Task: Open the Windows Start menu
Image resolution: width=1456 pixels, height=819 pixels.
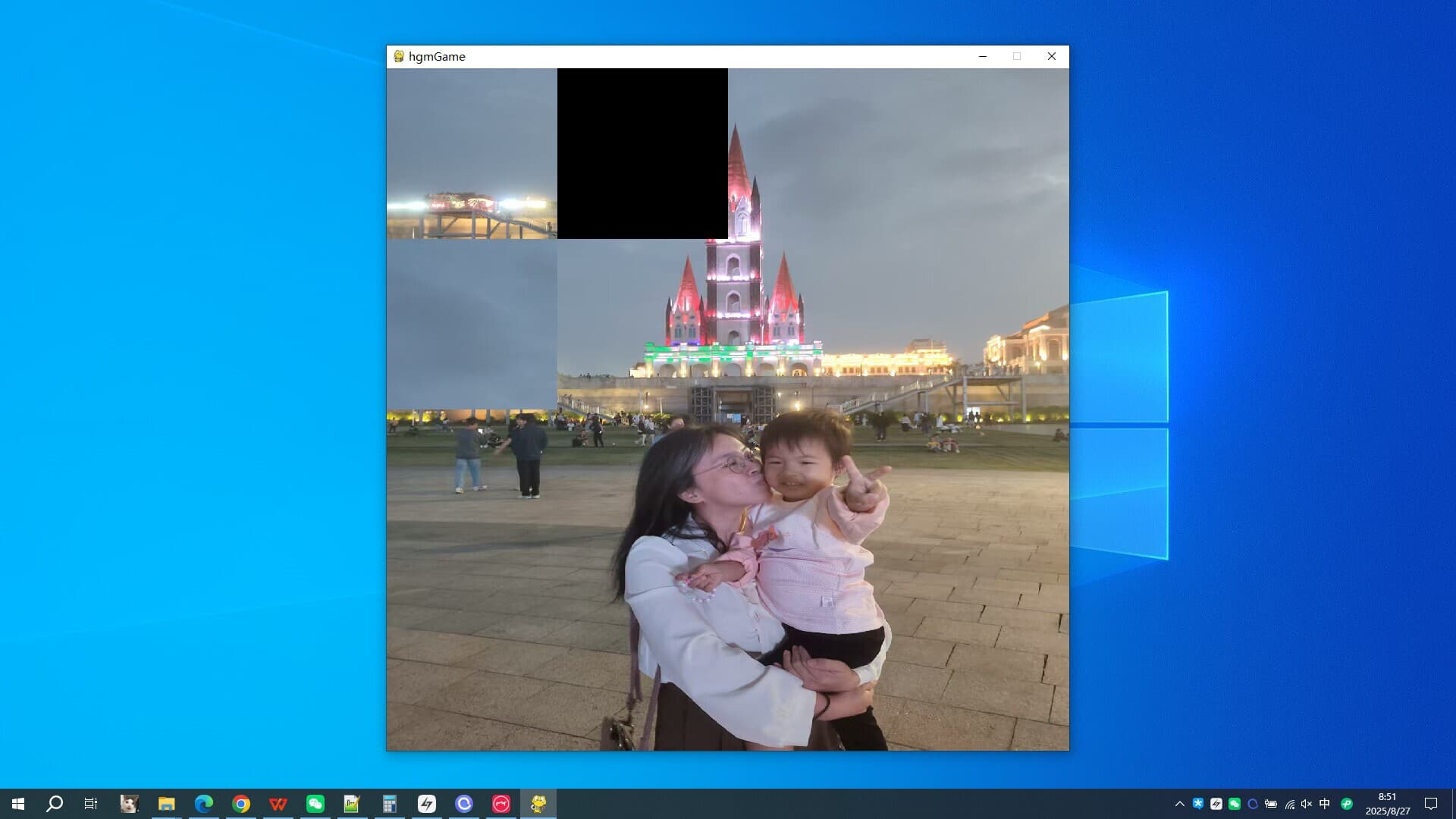Action: click(18, 804)
